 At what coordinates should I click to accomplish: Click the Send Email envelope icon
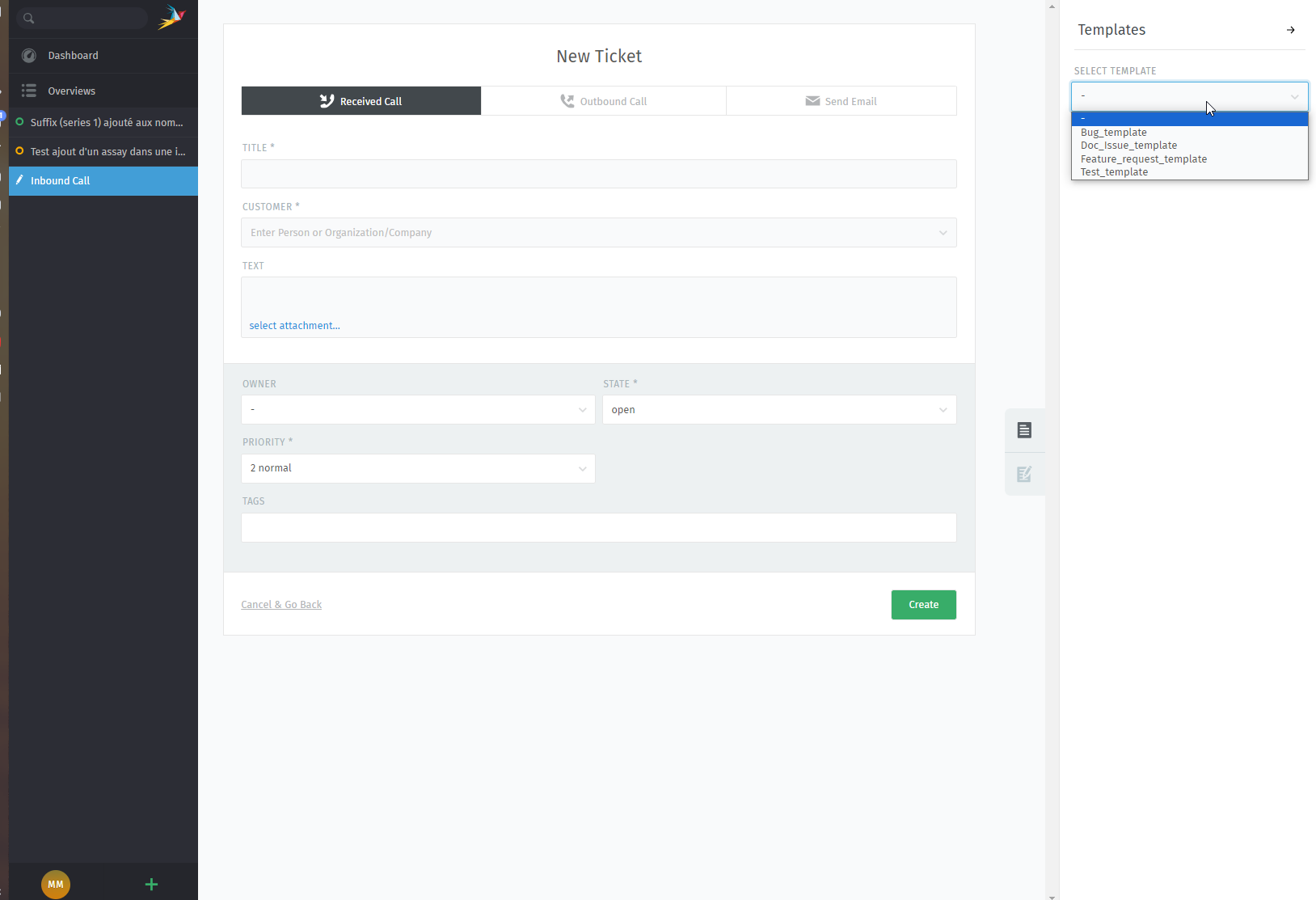812,101
